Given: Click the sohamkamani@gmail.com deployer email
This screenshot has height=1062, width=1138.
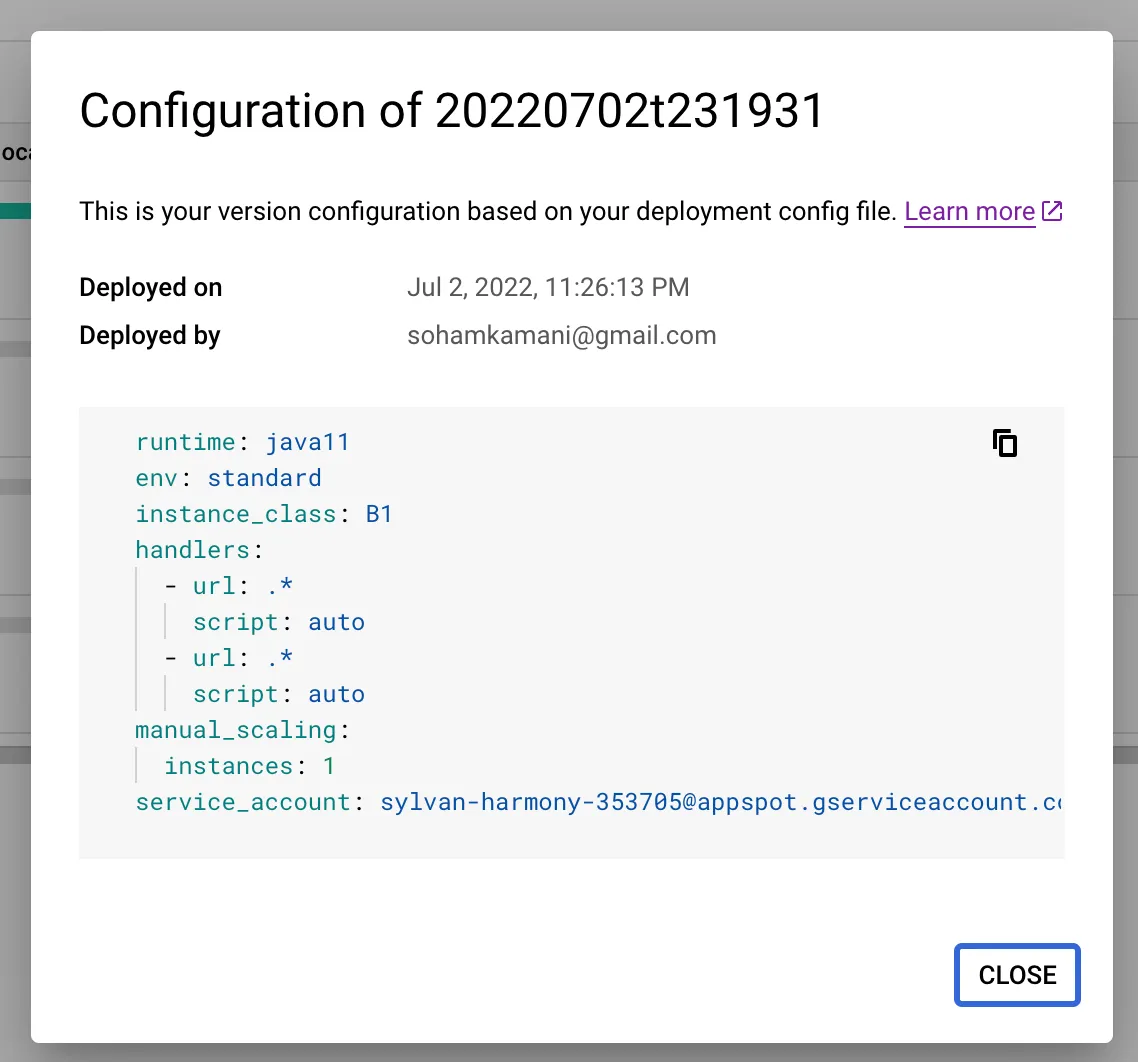Looking at the screenshot, I should (x=561, y=335).
